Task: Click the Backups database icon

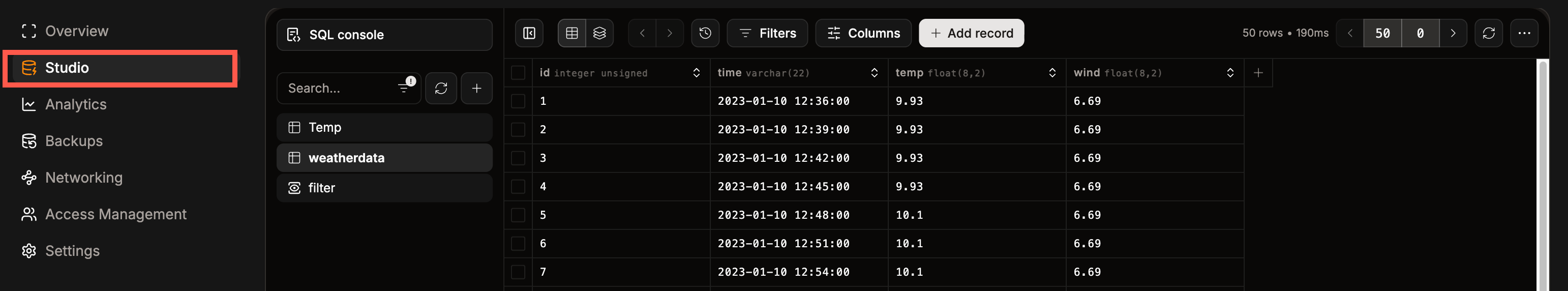Action: (x=28, y=141)
